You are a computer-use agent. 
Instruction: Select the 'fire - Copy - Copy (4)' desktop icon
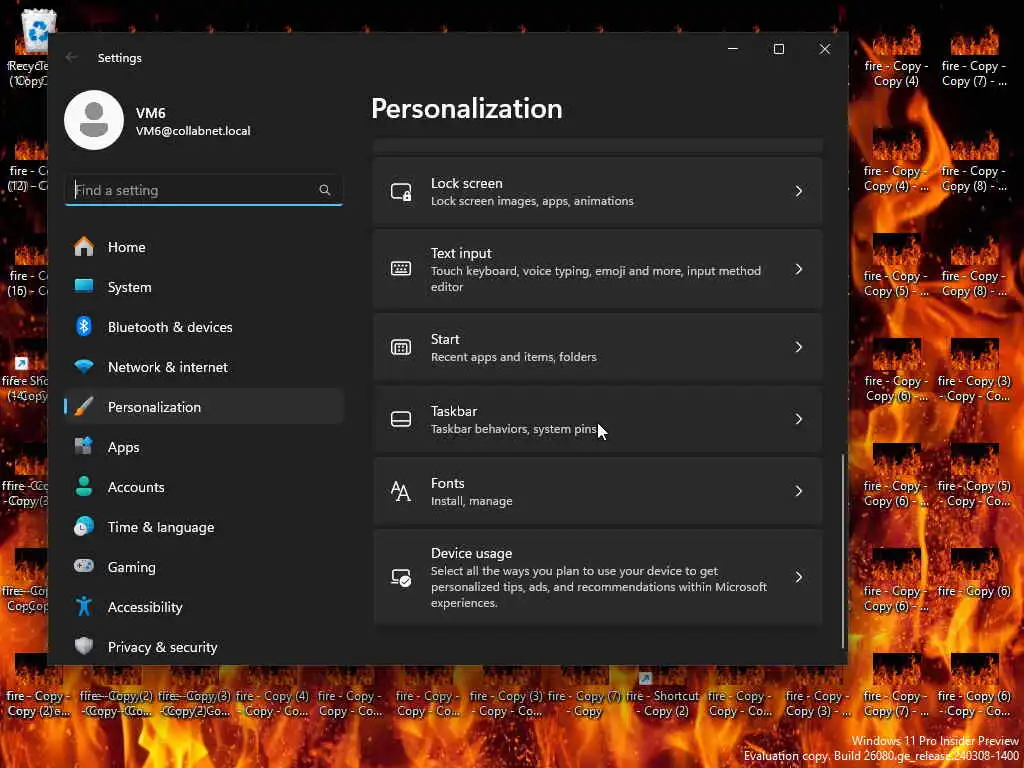pyautogui.click(x=896, y=56)
